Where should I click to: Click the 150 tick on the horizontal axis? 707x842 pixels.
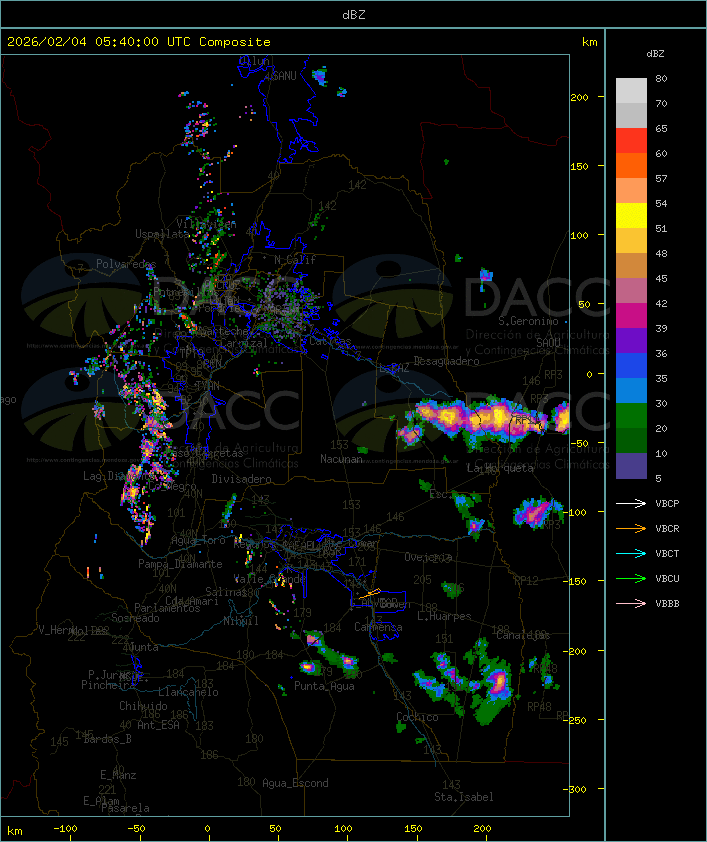tap(413, 829)
